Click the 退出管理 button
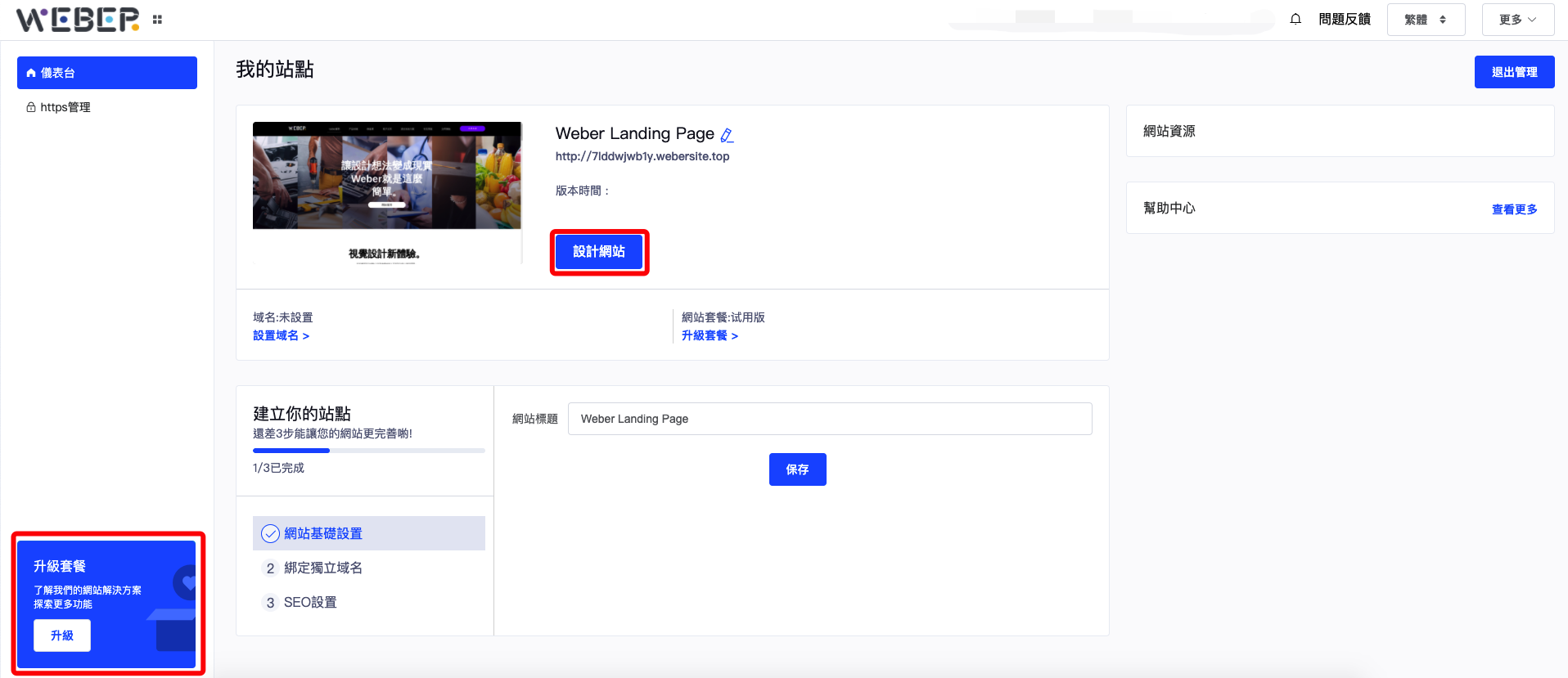Image resolution: width=1568 pixels, height=678 pixels. 1515,72
